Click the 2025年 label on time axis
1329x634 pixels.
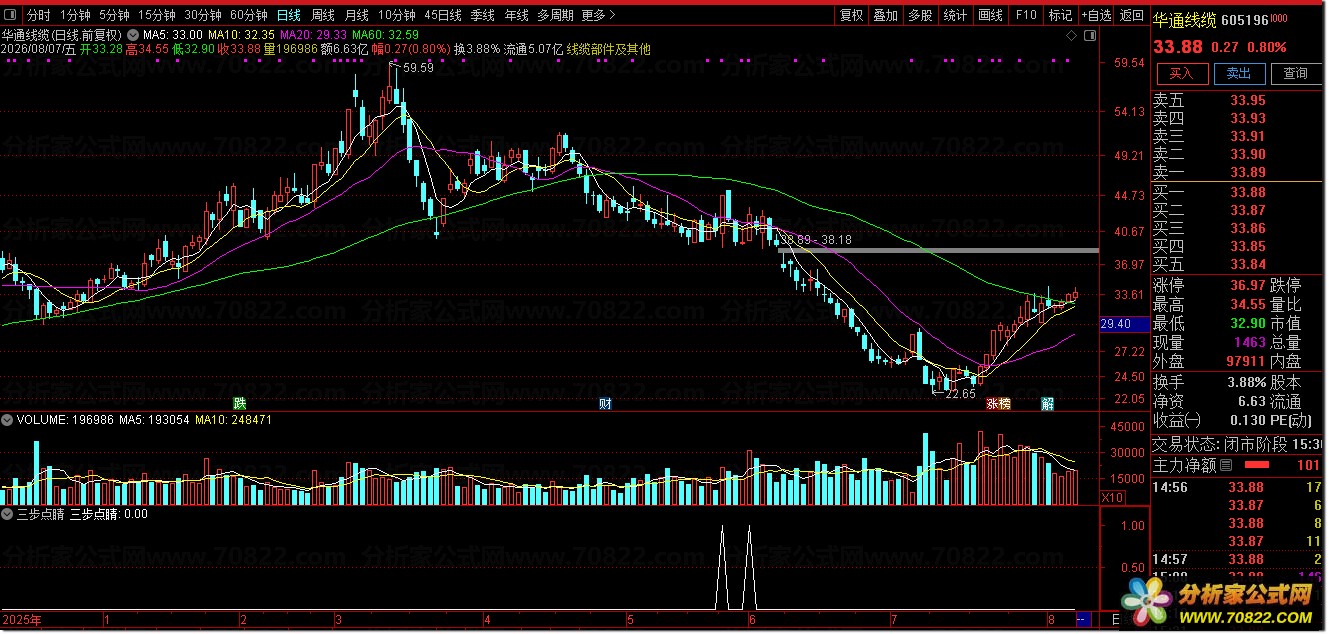pyautogui.click(x=22, y=620)
